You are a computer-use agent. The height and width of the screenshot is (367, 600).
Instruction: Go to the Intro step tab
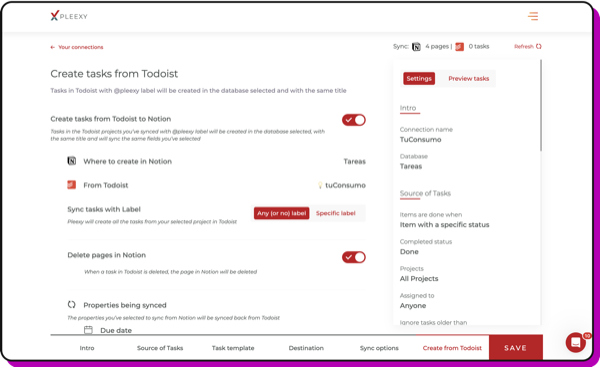pyautogui.click(x=87, y=348)
